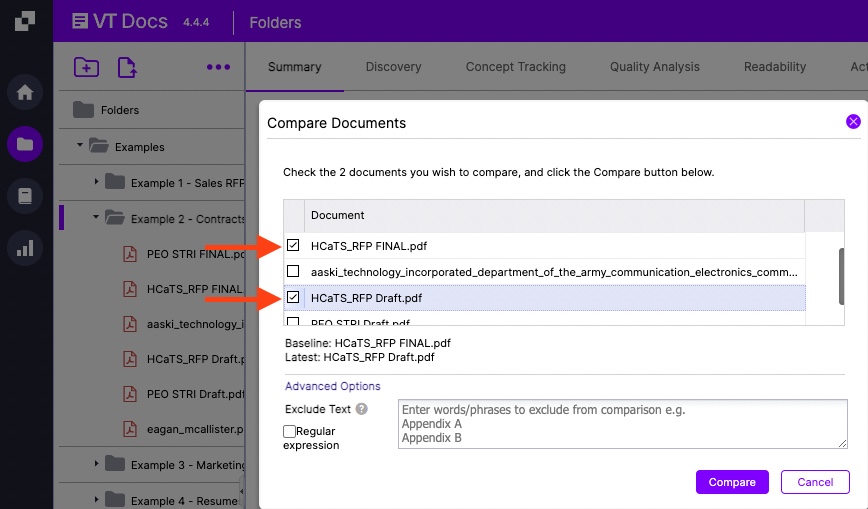
Task: Switch to the Discovery tab
Action: [393, 67]
